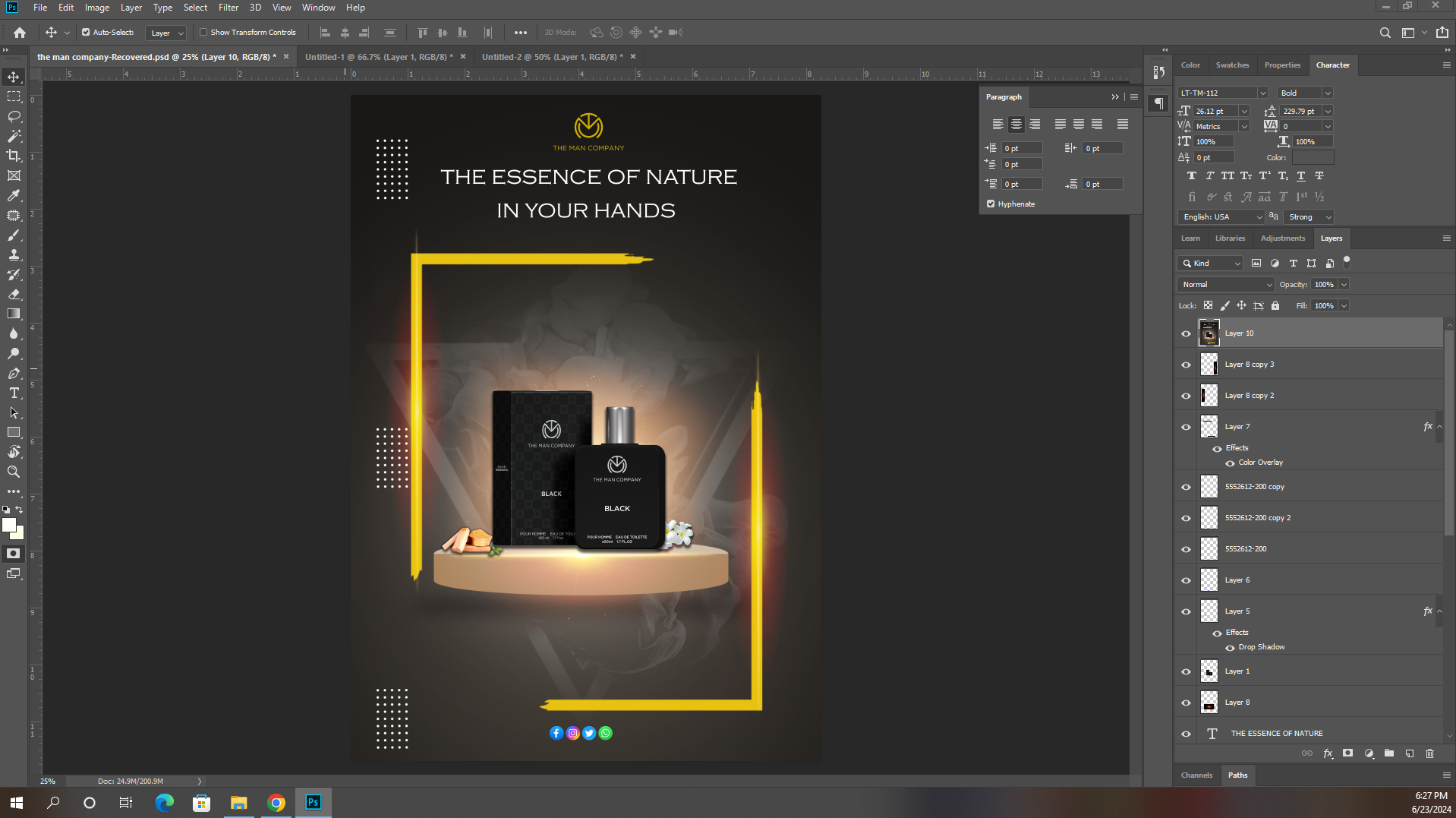1456x818 pixels.
Task: Select the Crop tool
Action: (x=14, y=156)
